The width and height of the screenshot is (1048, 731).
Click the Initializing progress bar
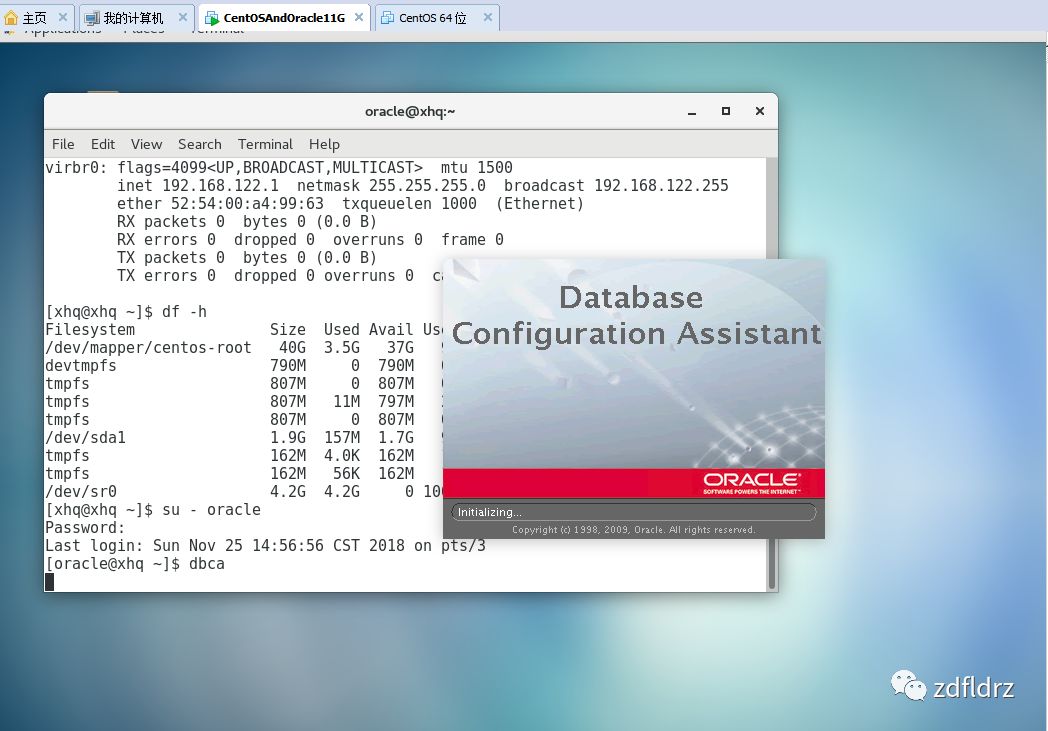pyautogui.click(x=633, y=512)
